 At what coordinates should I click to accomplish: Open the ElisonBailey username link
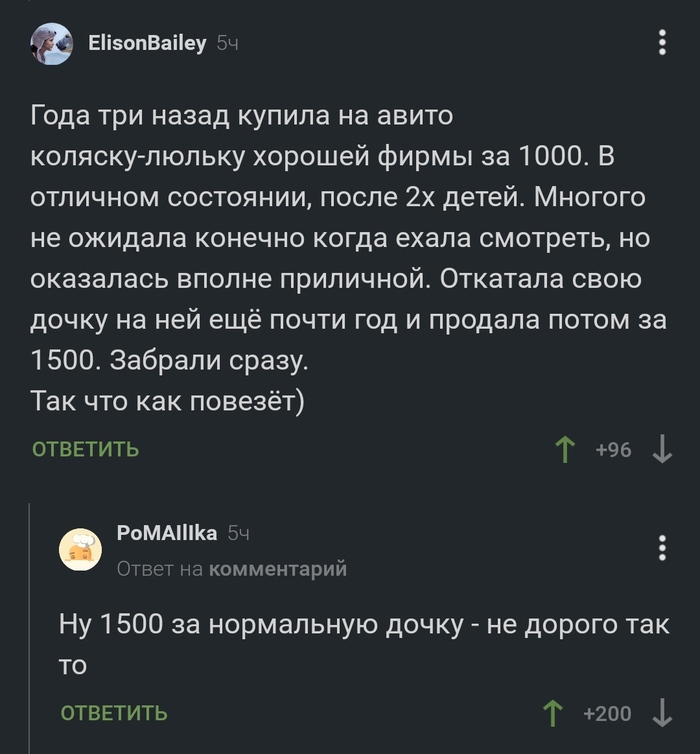click(147, 43)
